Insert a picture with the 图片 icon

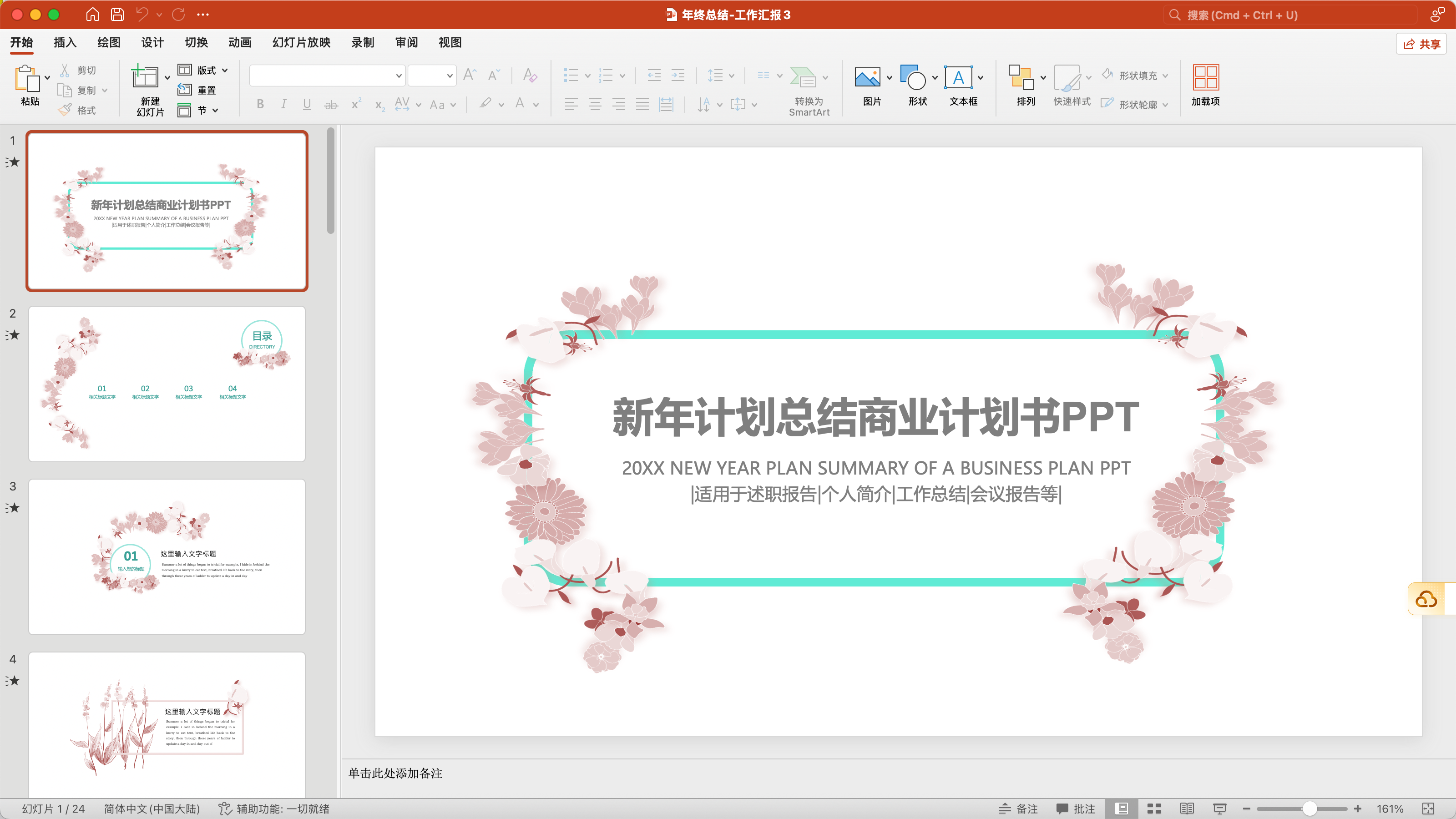pyautogui.click(x=867, y=78)
